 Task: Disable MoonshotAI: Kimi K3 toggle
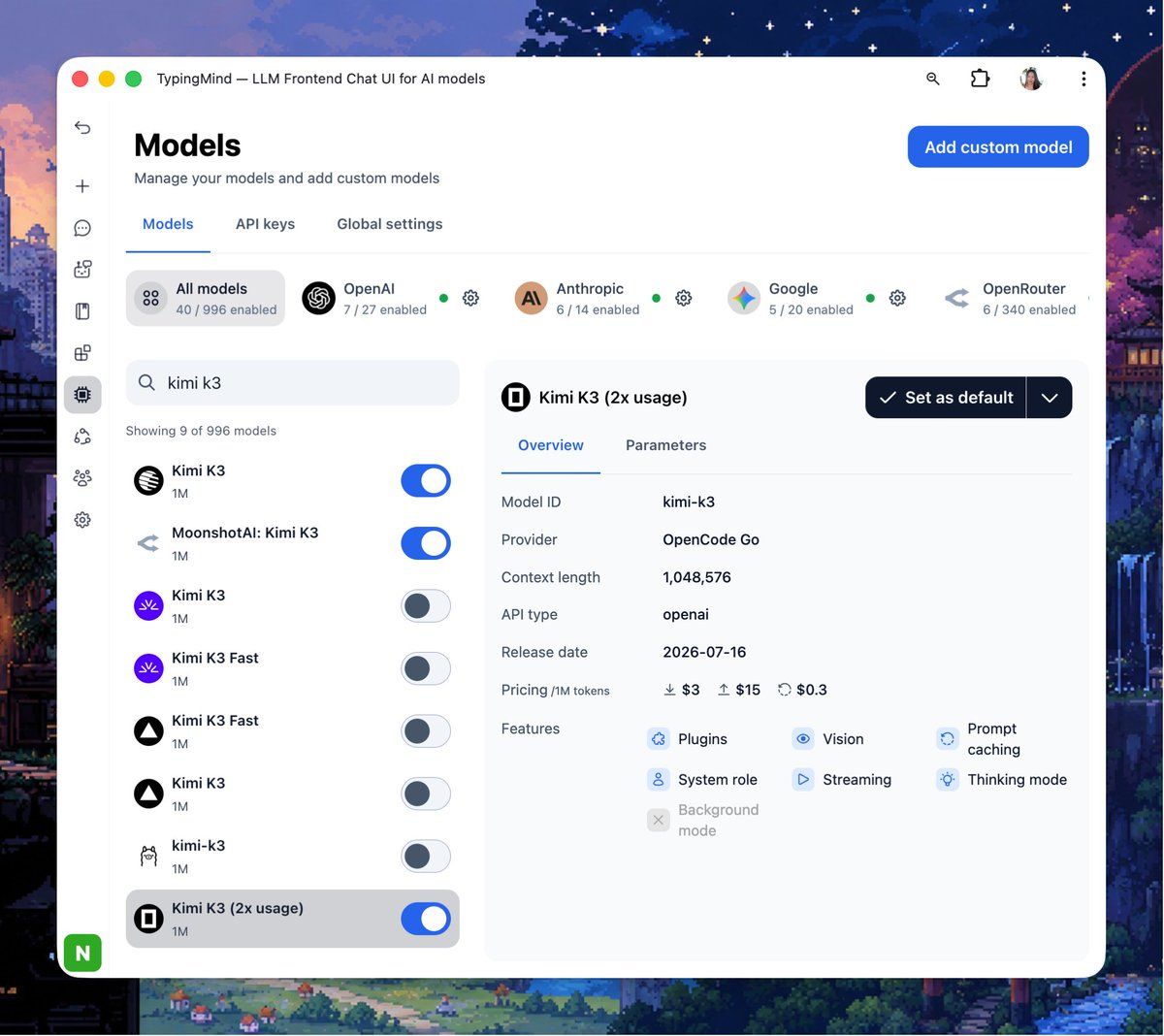[426, 543]
